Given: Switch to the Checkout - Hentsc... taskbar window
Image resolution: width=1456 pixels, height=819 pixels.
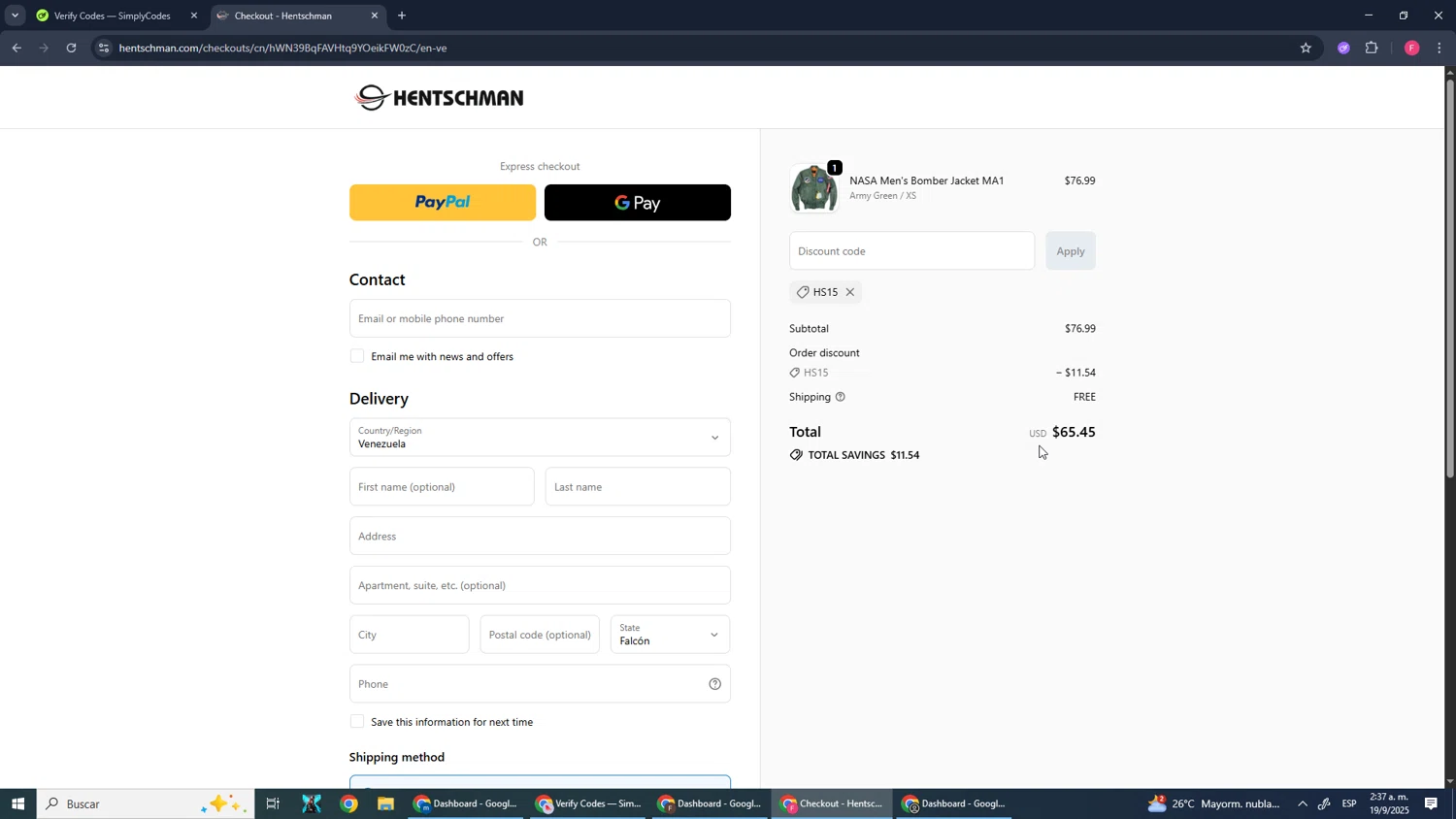Looking at the screenshot, I should click(x=833, y=803).
